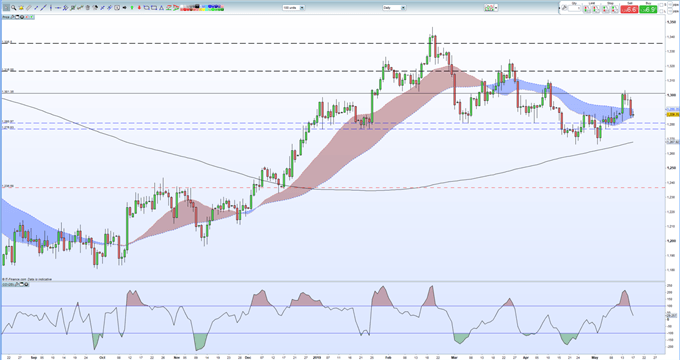Click the red Sell price button
Viewport: 680px width, 360px height.
[629, 9]
